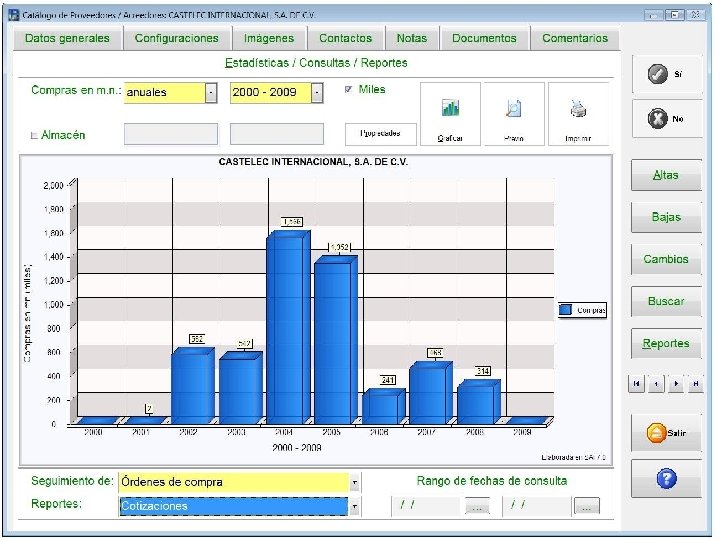Screen dimensions: 720x540
Task: Exit with the Salir button
Action: click(x=666, y=433)
